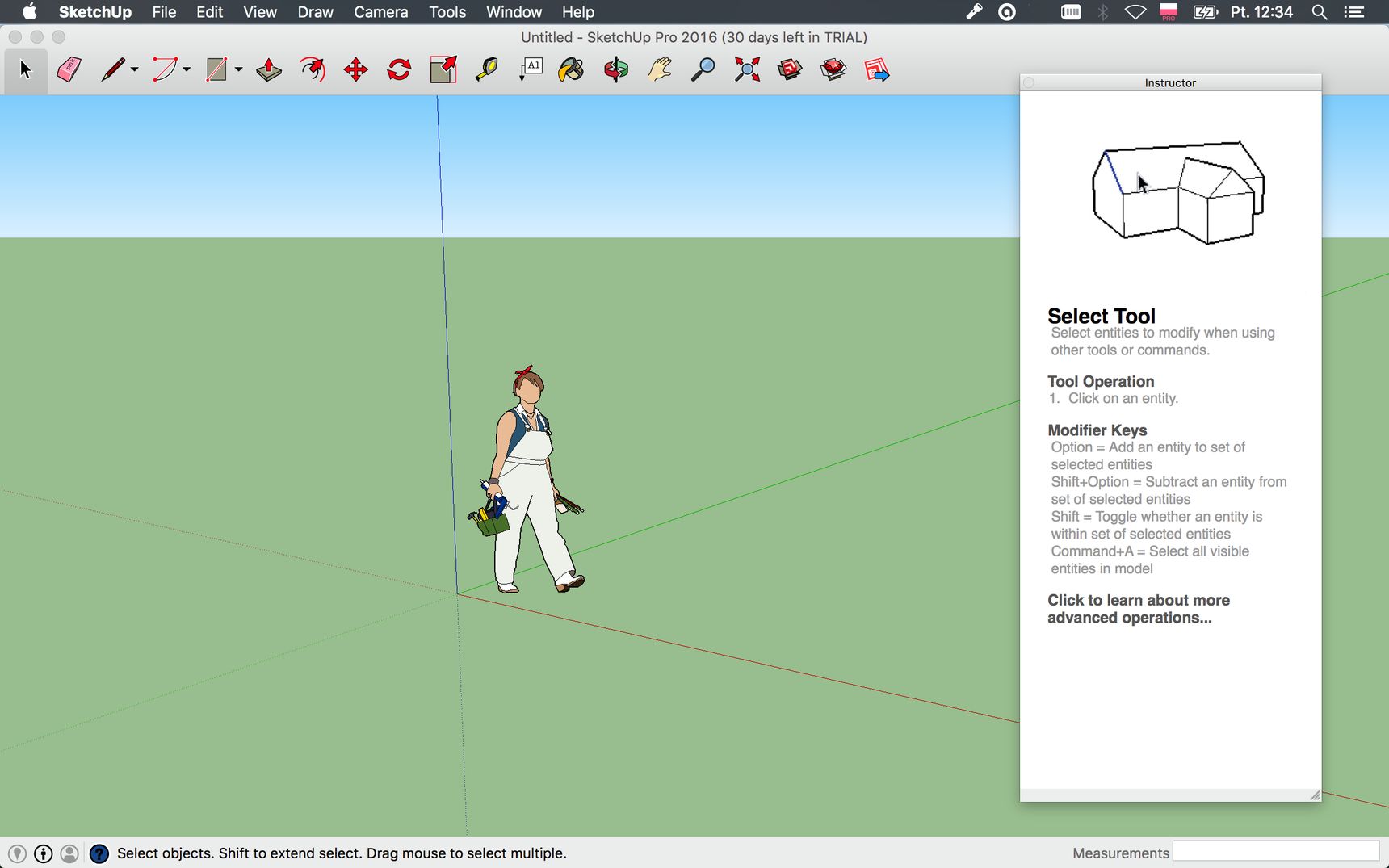Select the Line pencil tool
The image size is (1389, 868).
click(x=113, y=70)
